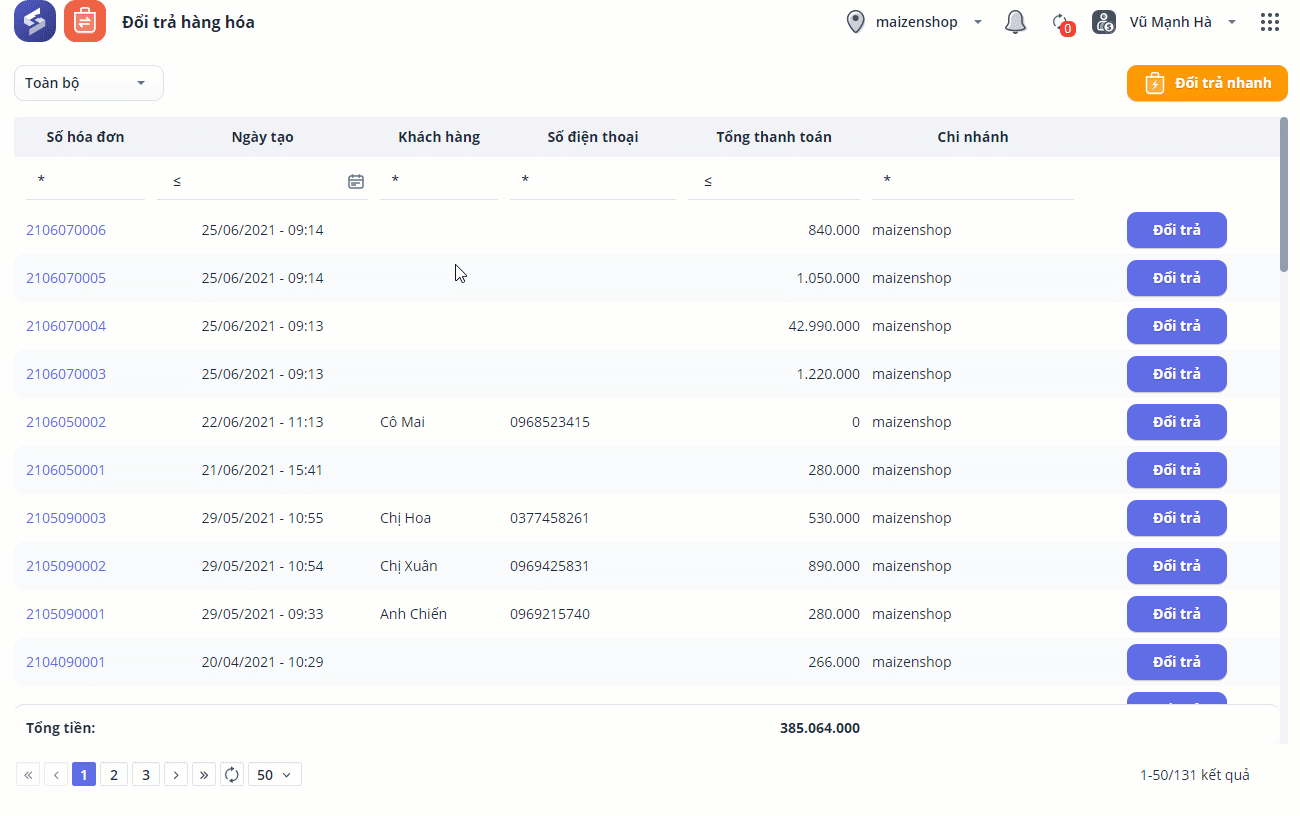Change page size dropdown showing 50
The height and width of the screenshot is (816, 1300).
[274, 774]
